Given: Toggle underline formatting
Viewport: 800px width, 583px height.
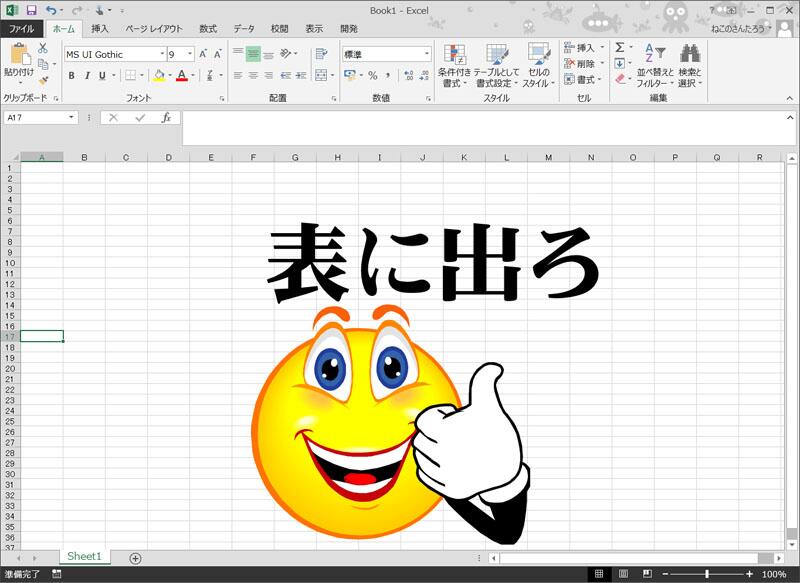Looking at the screenshot, I should 100,74.
